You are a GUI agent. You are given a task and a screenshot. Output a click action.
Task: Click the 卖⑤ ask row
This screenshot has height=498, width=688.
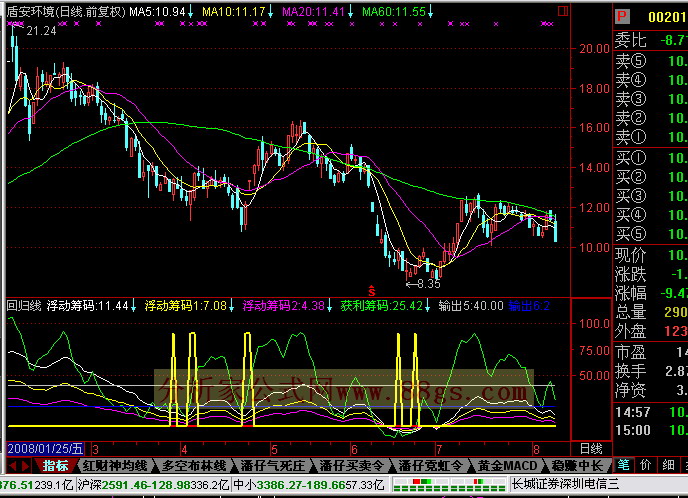tap(651, 61)
